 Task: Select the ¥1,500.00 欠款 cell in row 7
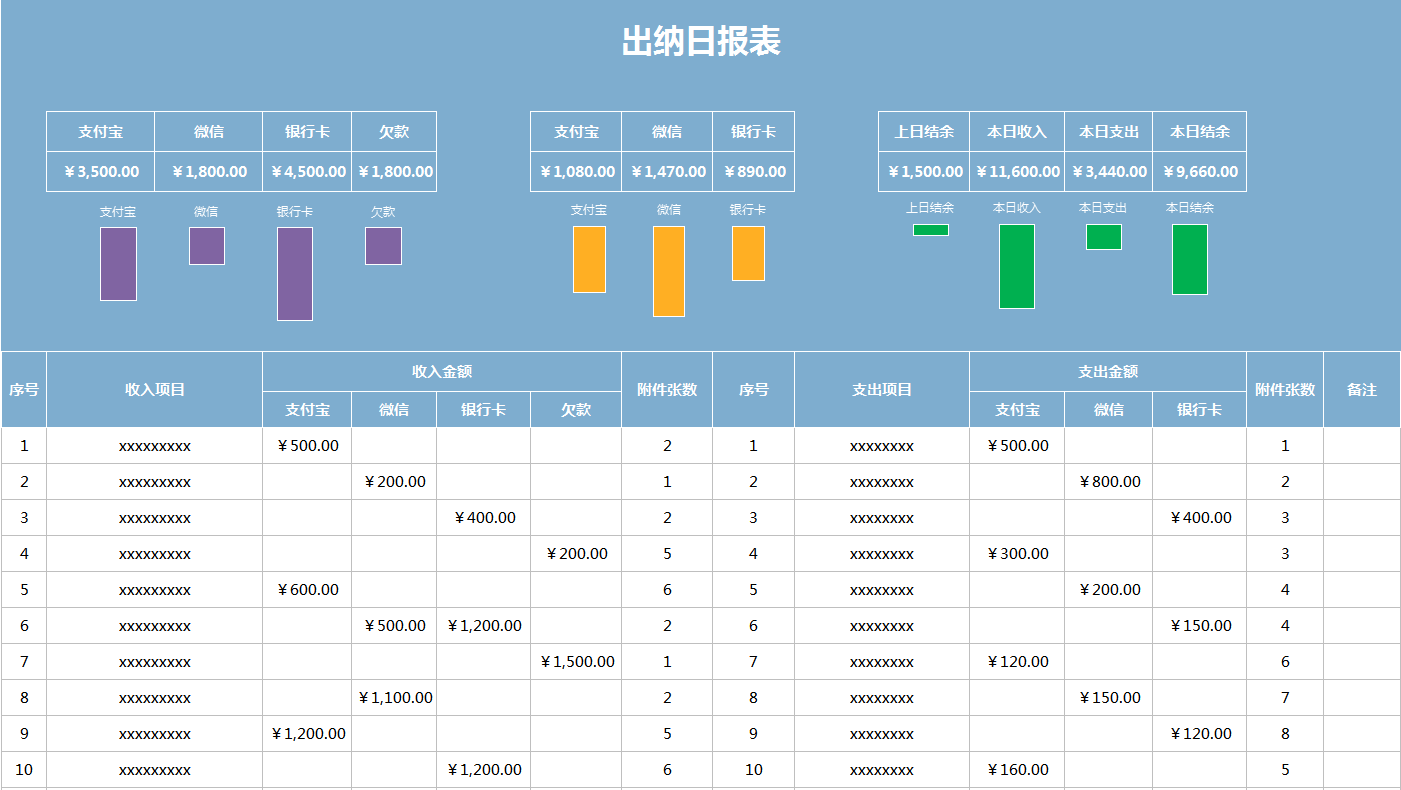tap(576, 661)
